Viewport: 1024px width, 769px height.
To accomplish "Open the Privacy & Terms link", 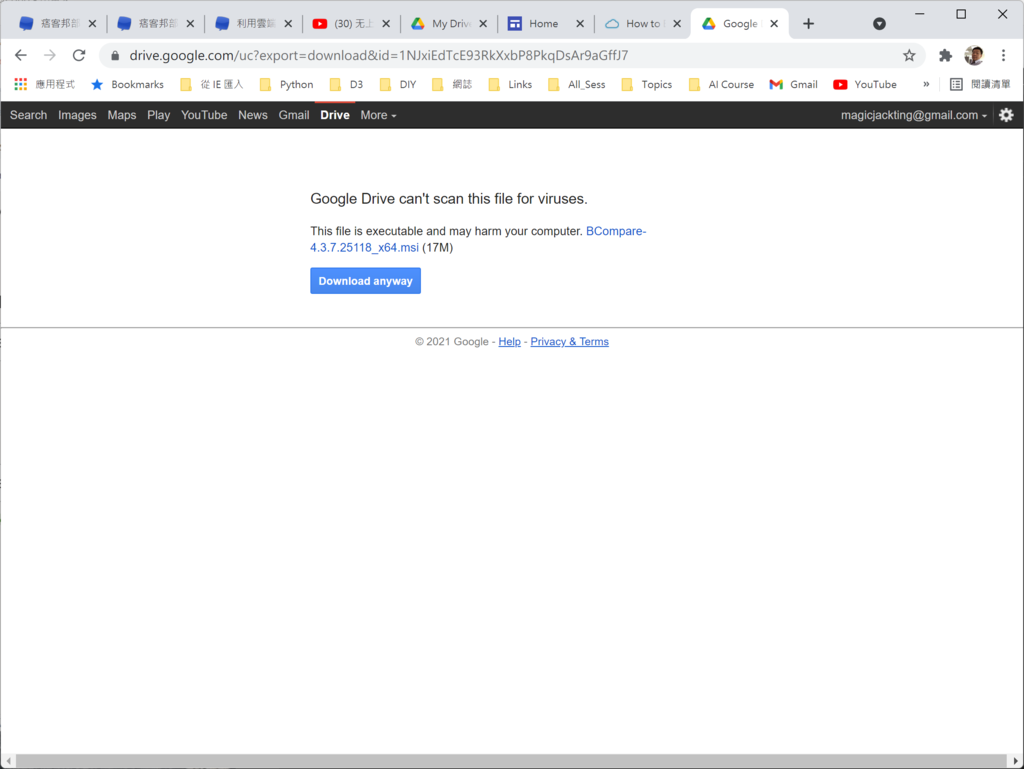I will [x=569, y=341].
